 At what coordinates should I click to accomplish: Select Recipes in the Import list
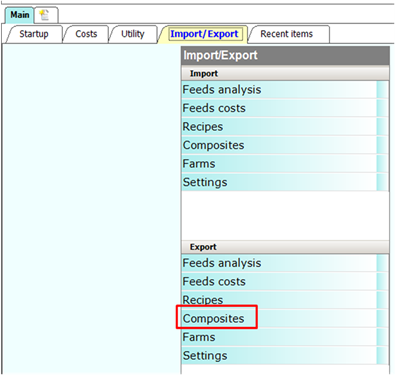click(x=285, y=127)
